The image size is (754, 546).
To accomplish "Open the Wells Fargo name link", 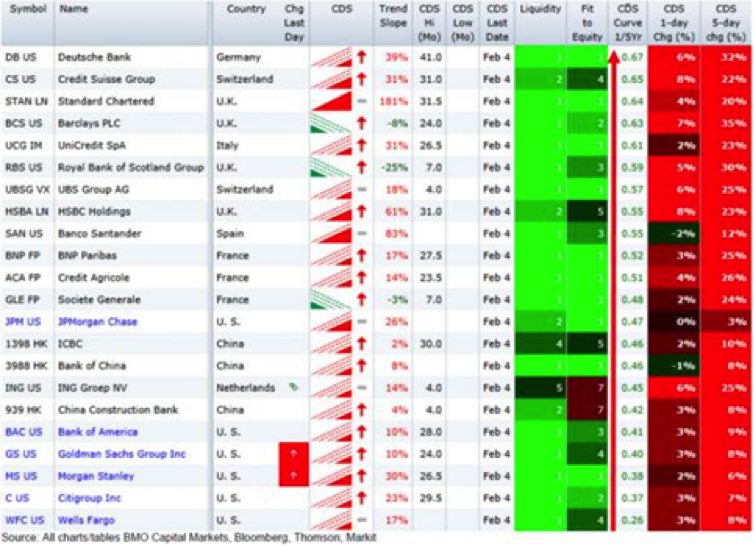I will click(x=86, y=520).
